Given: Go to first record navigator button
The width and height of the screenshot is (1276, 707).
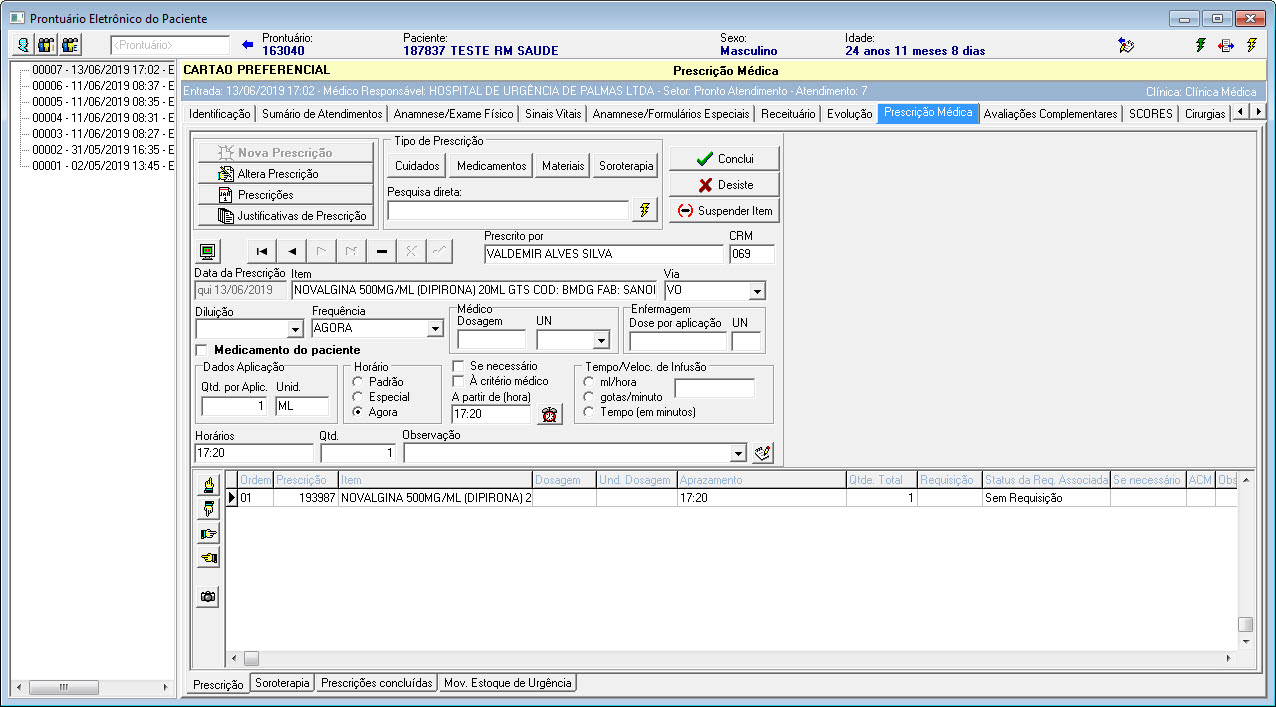Looking at the screenshot, I should pos(262,251).
